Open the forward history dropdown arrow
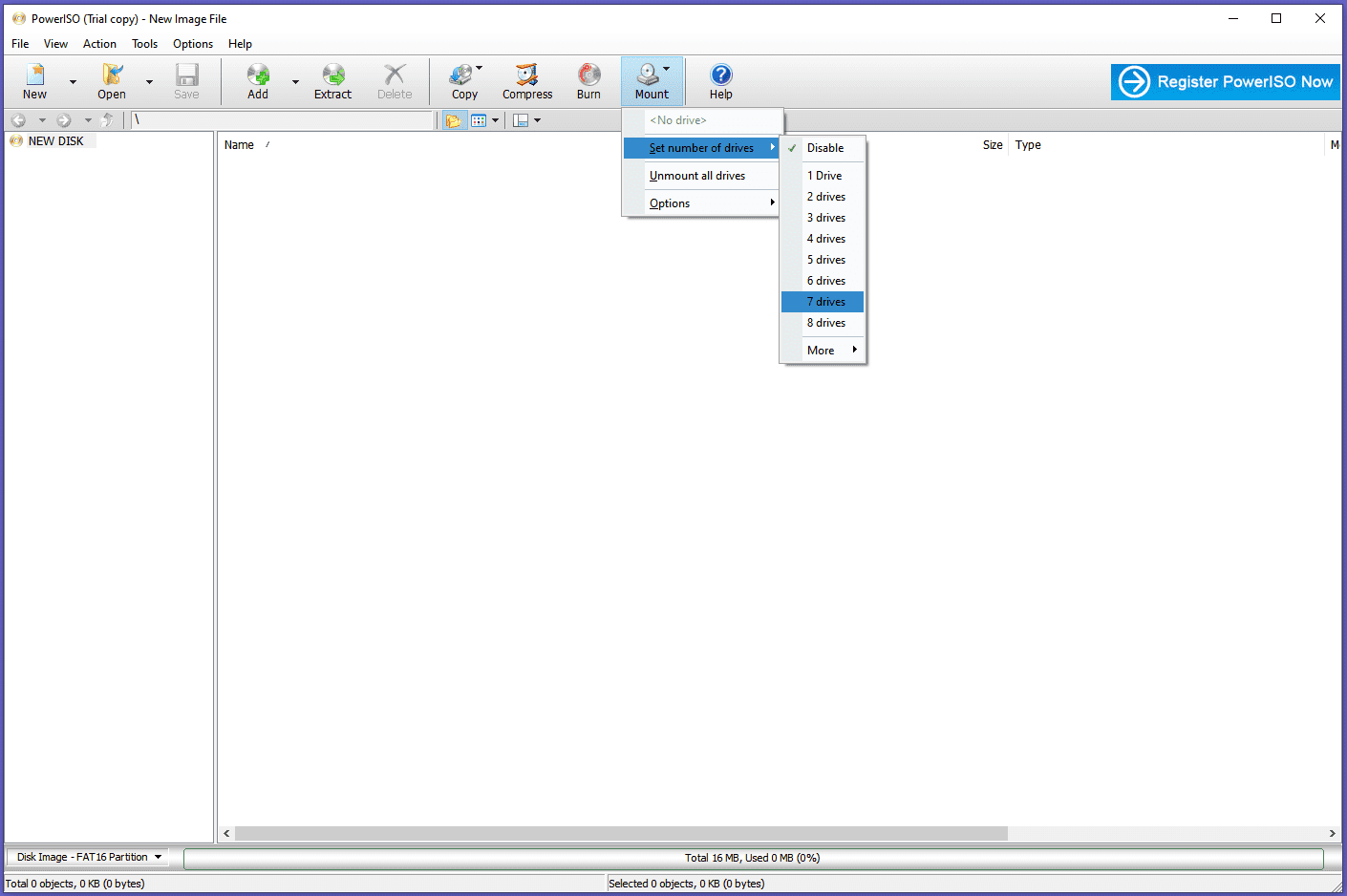The height and width of the screenshot is (896, 1347). 88,120
